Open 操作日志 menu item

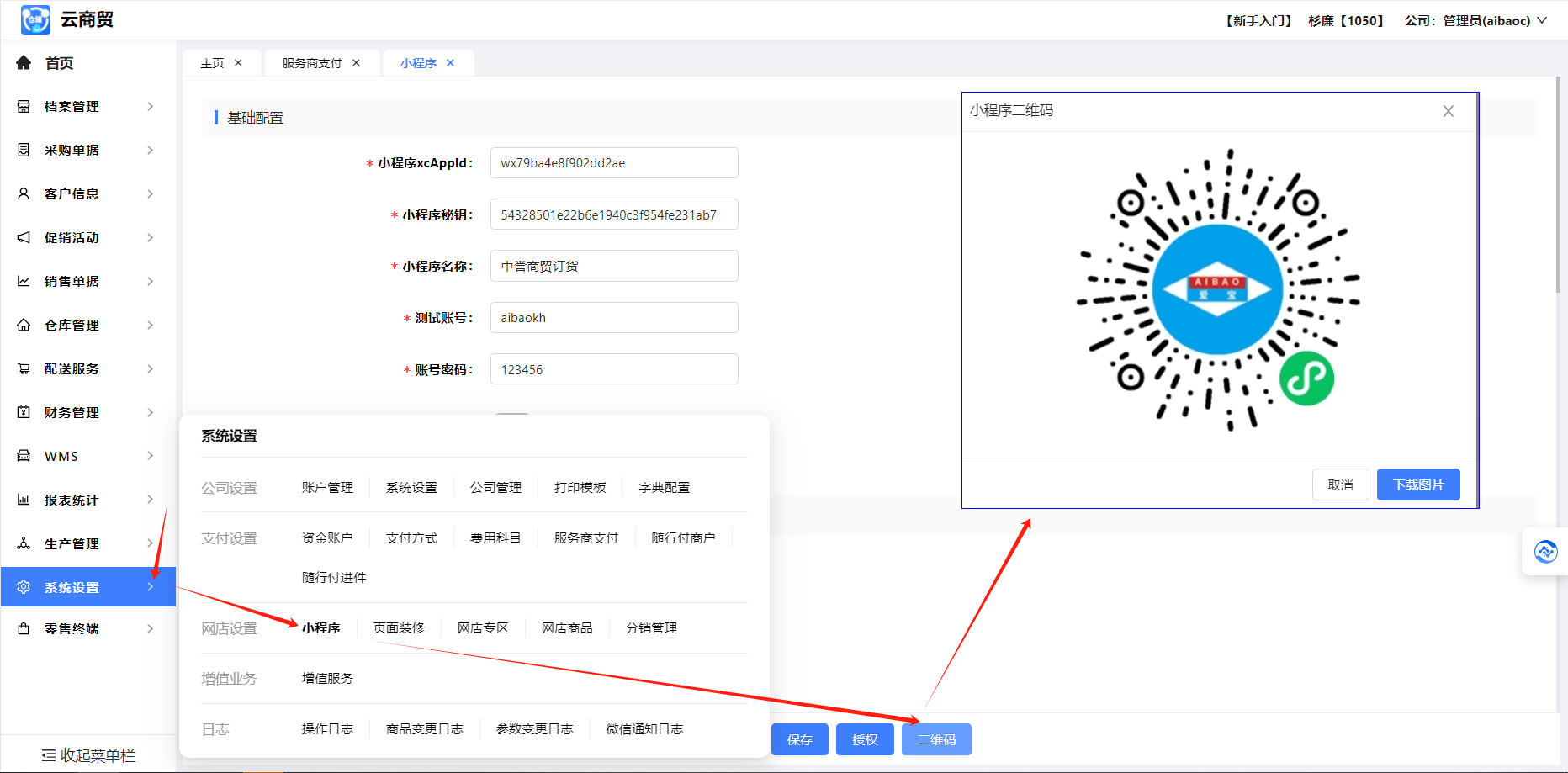pos(327,729)
